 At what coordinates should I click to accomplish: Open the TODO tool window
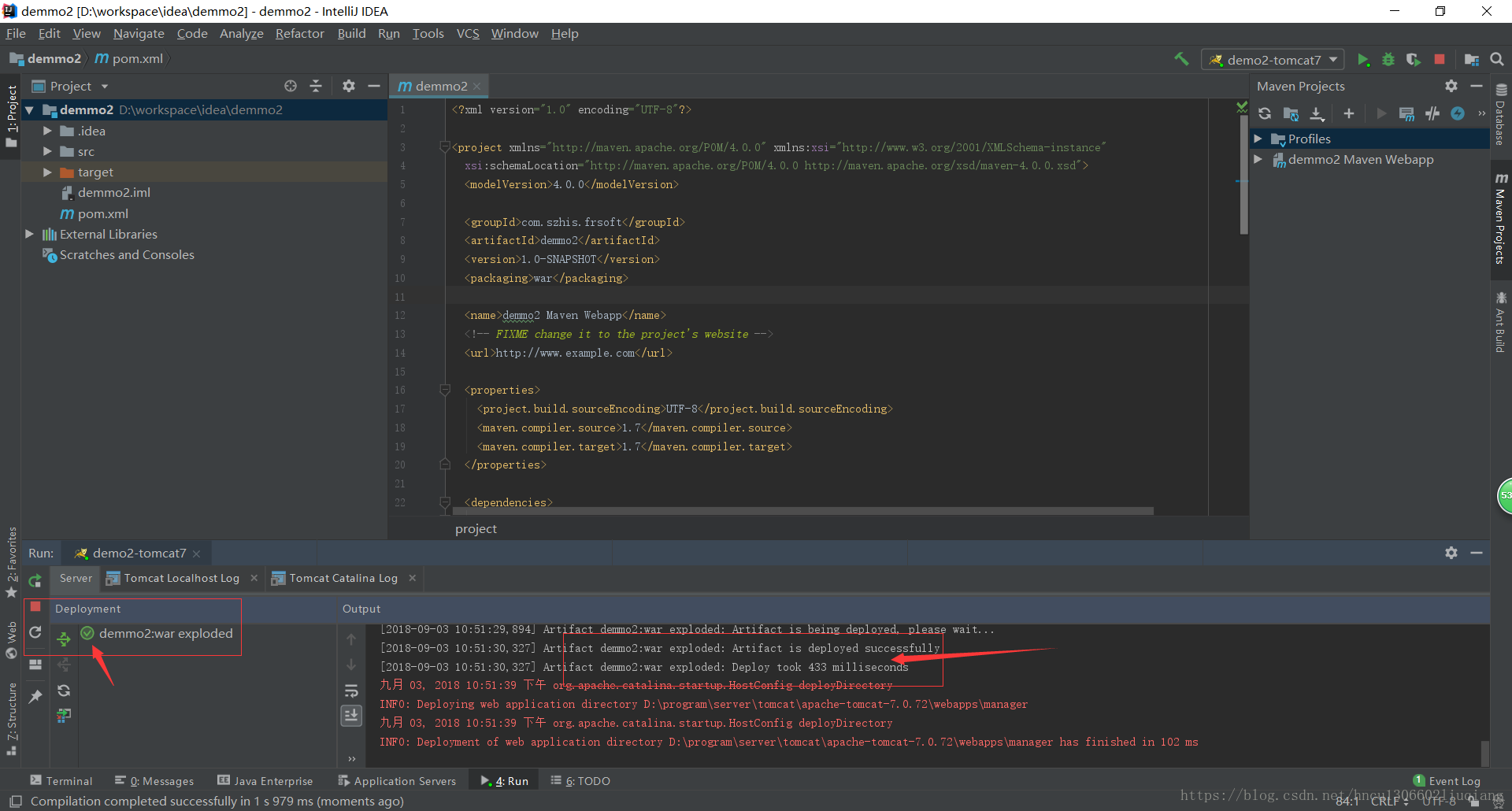tap(580, 780)
